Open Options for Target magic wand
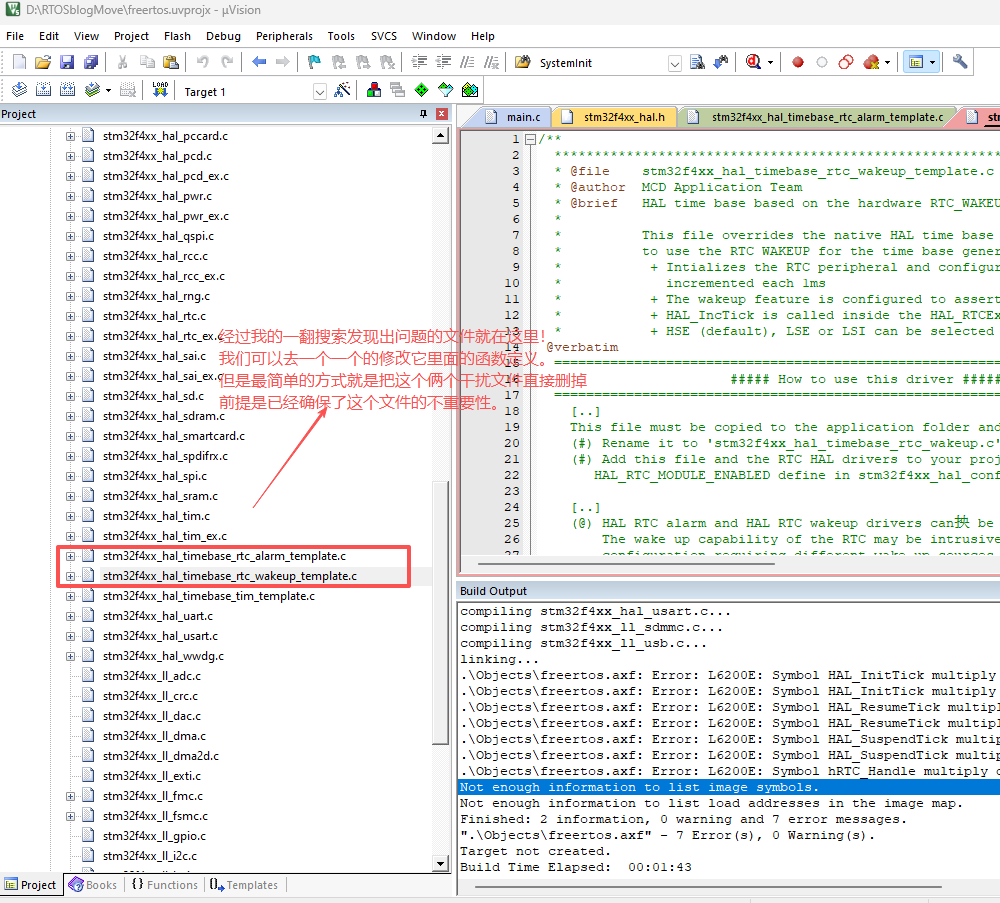Screen dimensions: 1000x903 click(342, 90)
